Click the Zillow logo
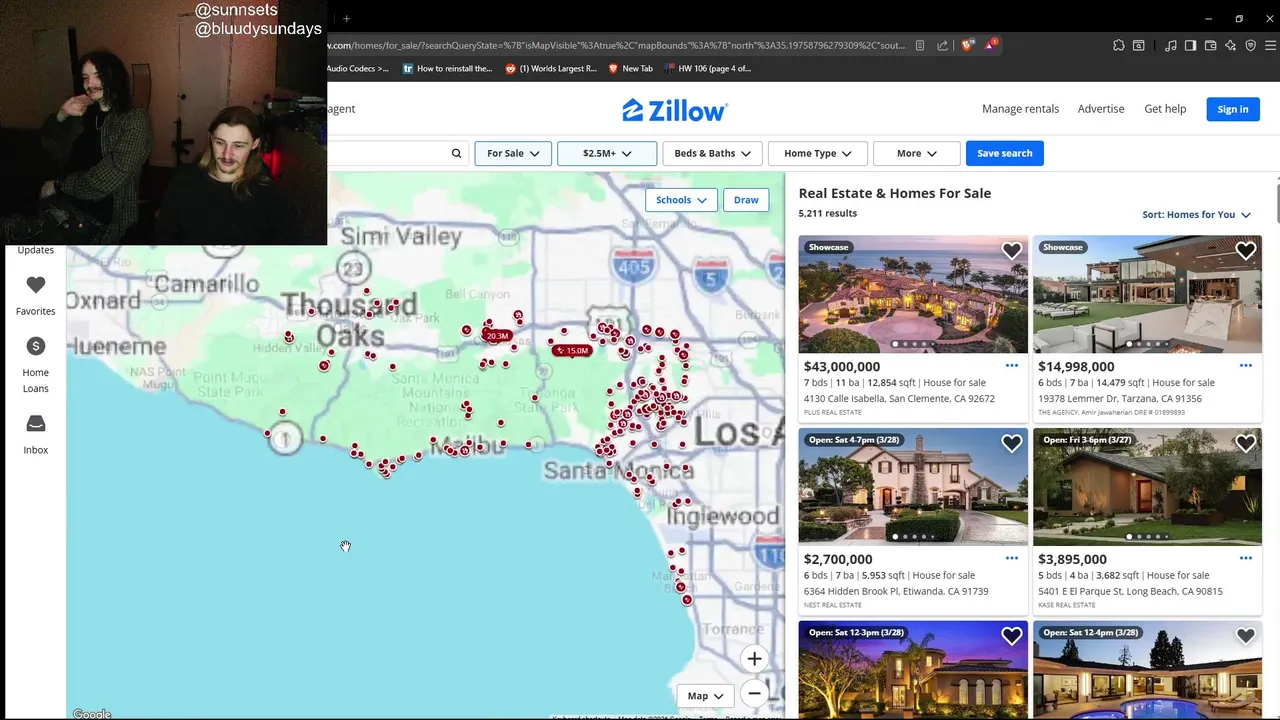The height and width of the screenshot is (720, 1280). pos(675,110)
